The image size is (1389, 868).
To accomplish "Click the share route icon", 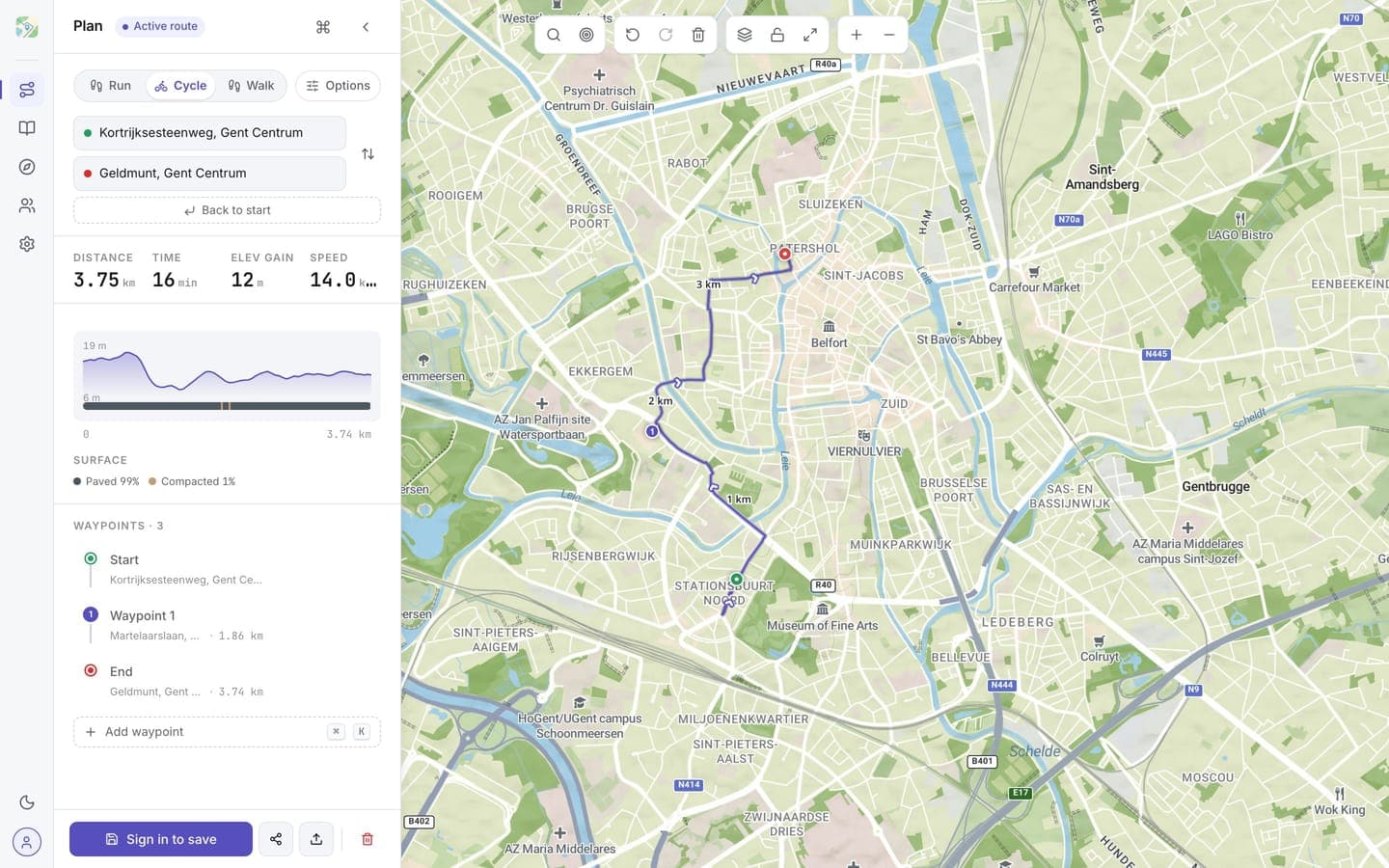I will click(x=276, y=839).
